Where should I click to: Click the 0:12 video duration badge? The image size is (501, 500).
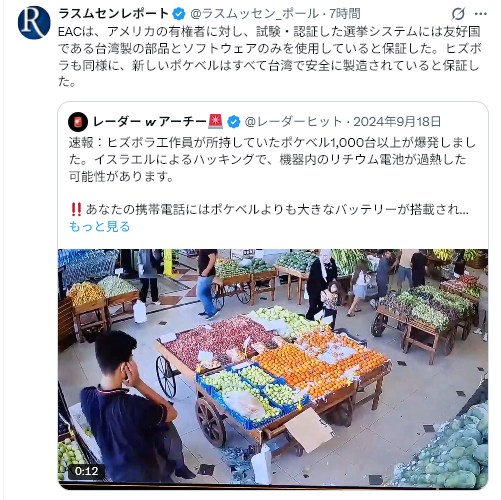[x=86, y=471]
